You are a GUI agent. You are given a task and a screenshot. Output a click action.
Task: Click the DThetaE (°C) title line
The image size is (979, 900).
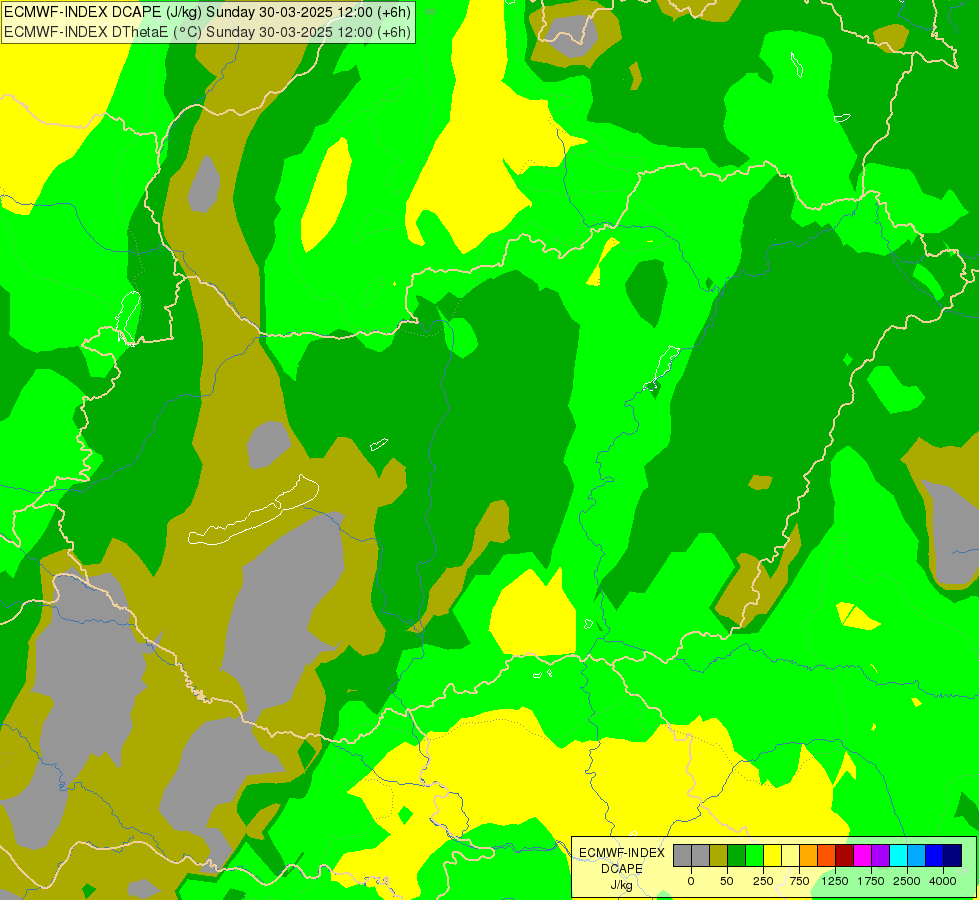pos(207,31)
